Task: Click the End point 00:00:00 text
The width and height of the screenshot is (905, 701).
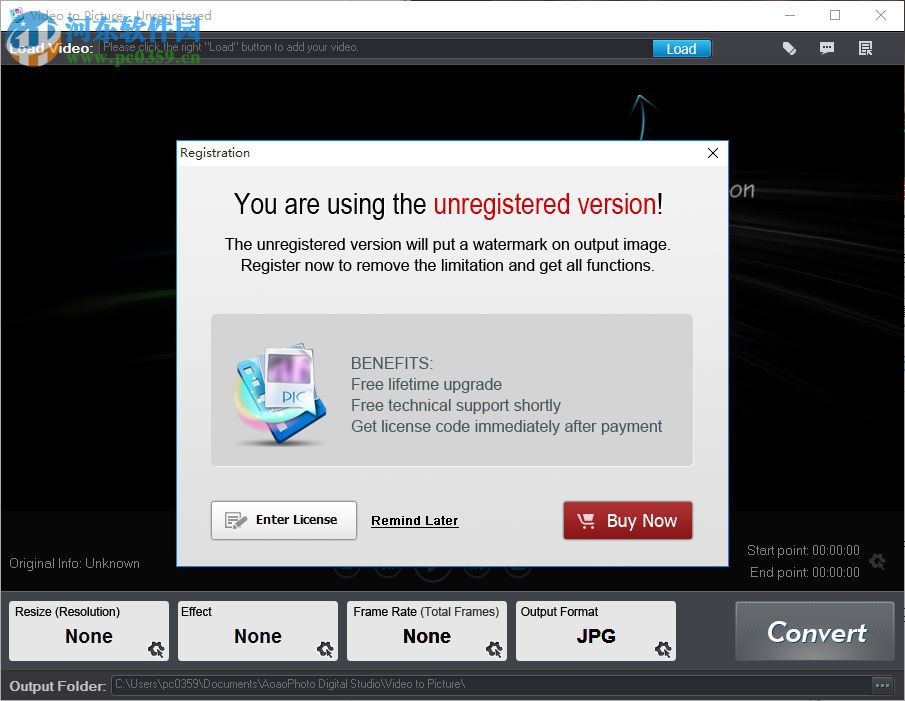Action: (x=805, y=572)
